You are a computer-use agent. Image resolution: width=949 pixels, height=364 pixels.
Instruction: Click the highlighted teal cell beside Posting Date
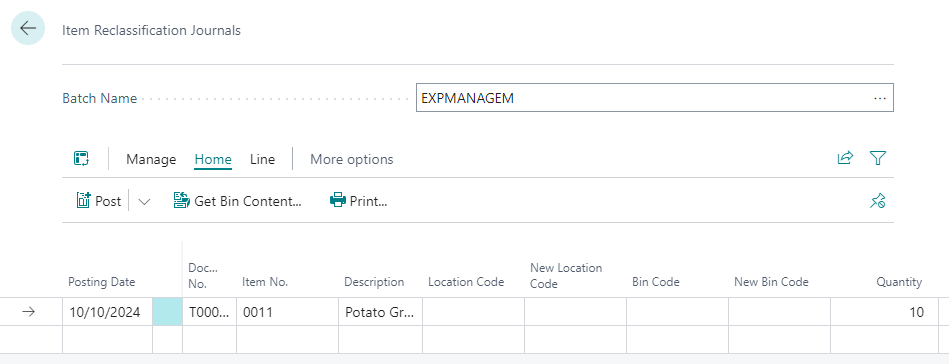pos(168,312)
